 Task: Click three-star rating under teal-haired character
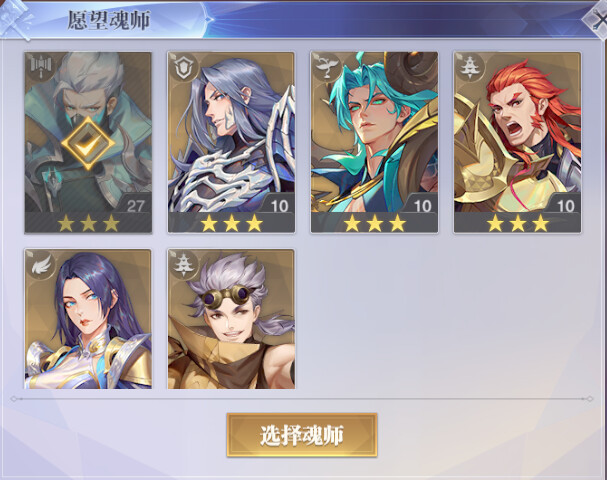coord(374,223)
